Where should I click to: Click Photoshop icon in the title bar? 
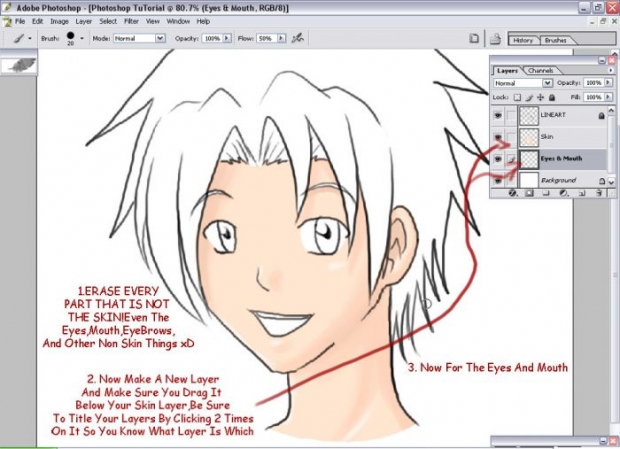click(x=7, y=8)
